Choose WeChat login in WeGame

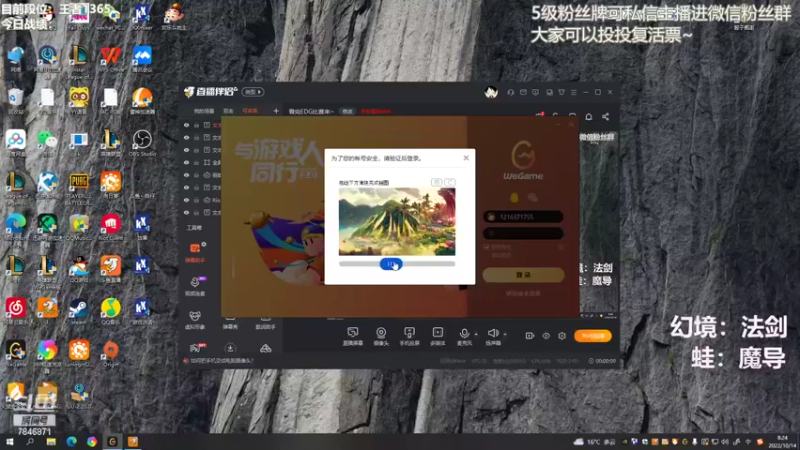pos(532,197)
